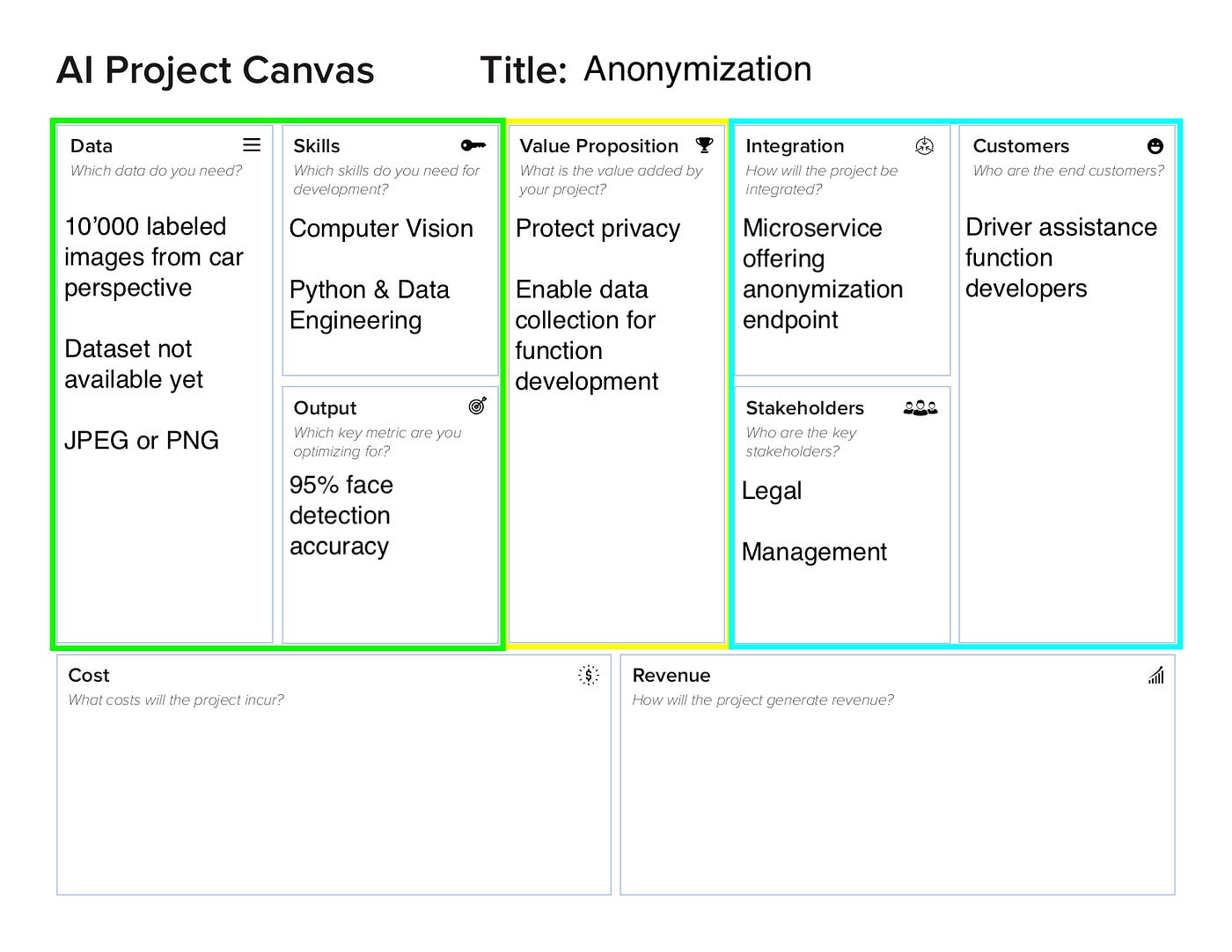The height and width of the screenshot is (952, 1232).
Task: Open the Data panel header
Action: coord(91,145)
